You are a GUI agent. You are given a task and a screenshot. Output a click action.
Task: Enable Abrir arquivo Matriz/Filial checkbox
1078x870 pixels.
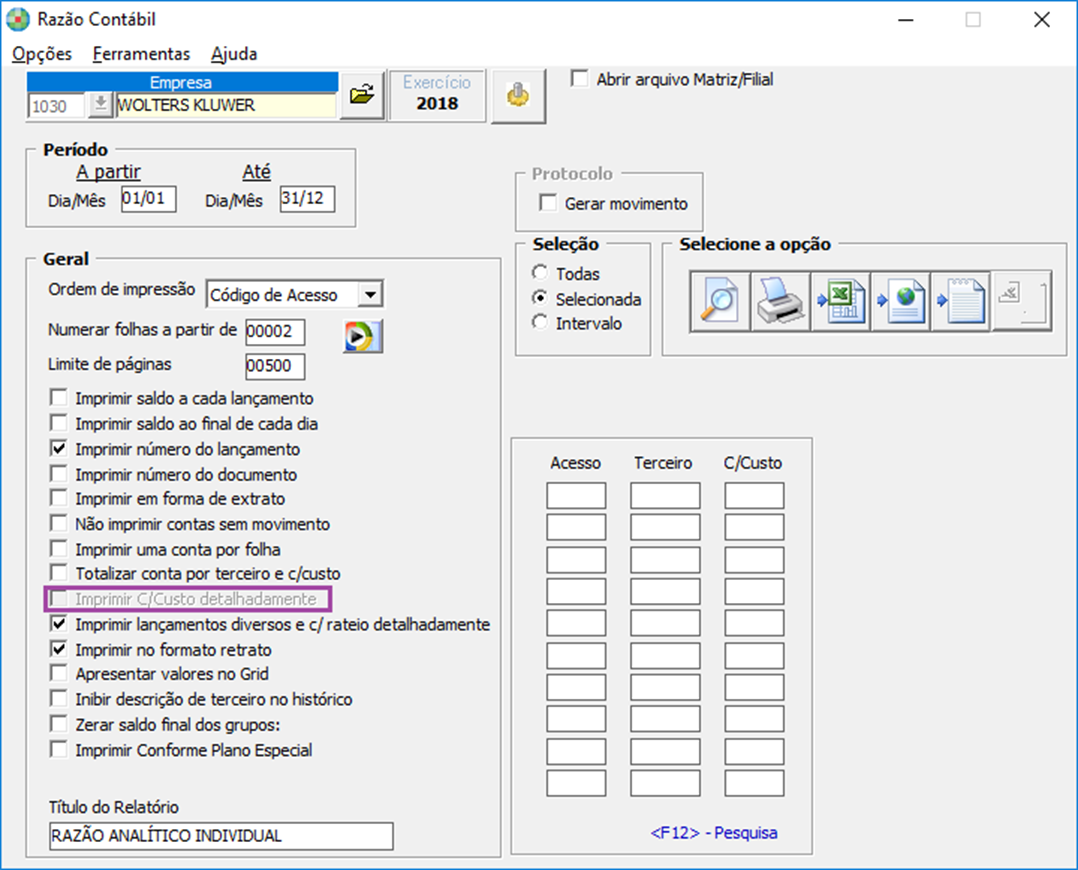pos(580,78)
